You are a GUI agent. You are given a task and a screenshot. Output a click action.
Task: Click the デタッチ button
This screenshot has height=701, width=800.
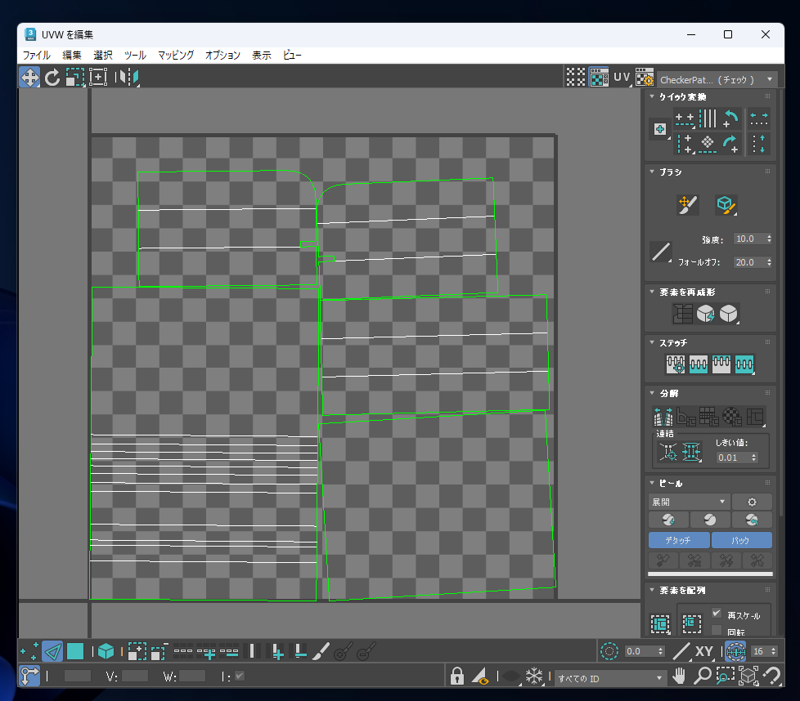click(679, 540)
